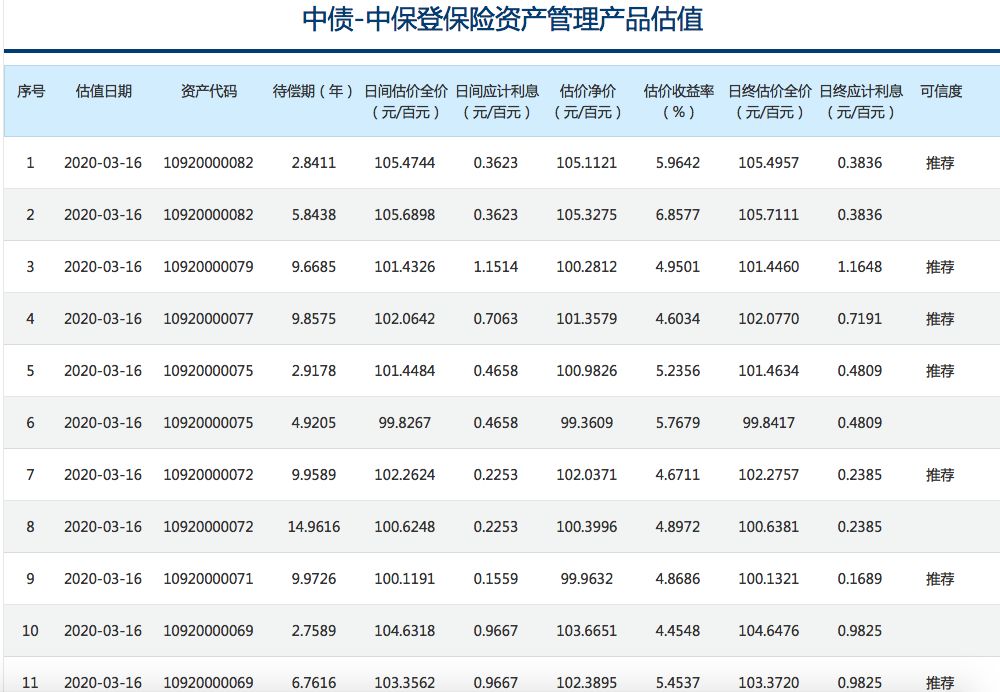Viewport: 1000px width, 692px height.
Task: Click the date 2020-03-16 in row 1
Action: click(103, 163)
